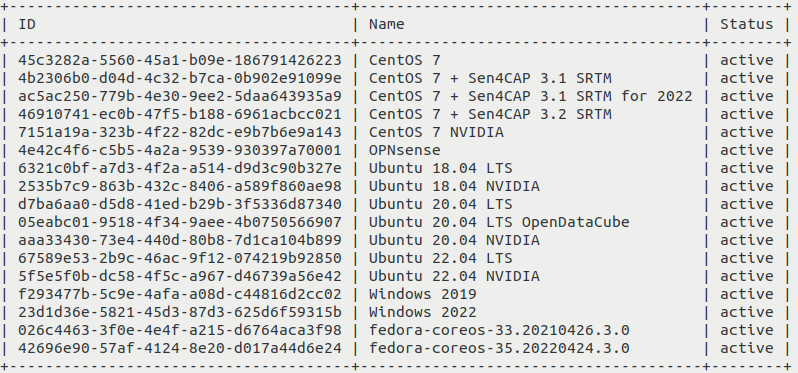Image resolution: width=798 pixels, height=373 pixels.
Task: Click the name Ubuntu 22.04 NVIDIA
Action: click(x=454, y=276)
